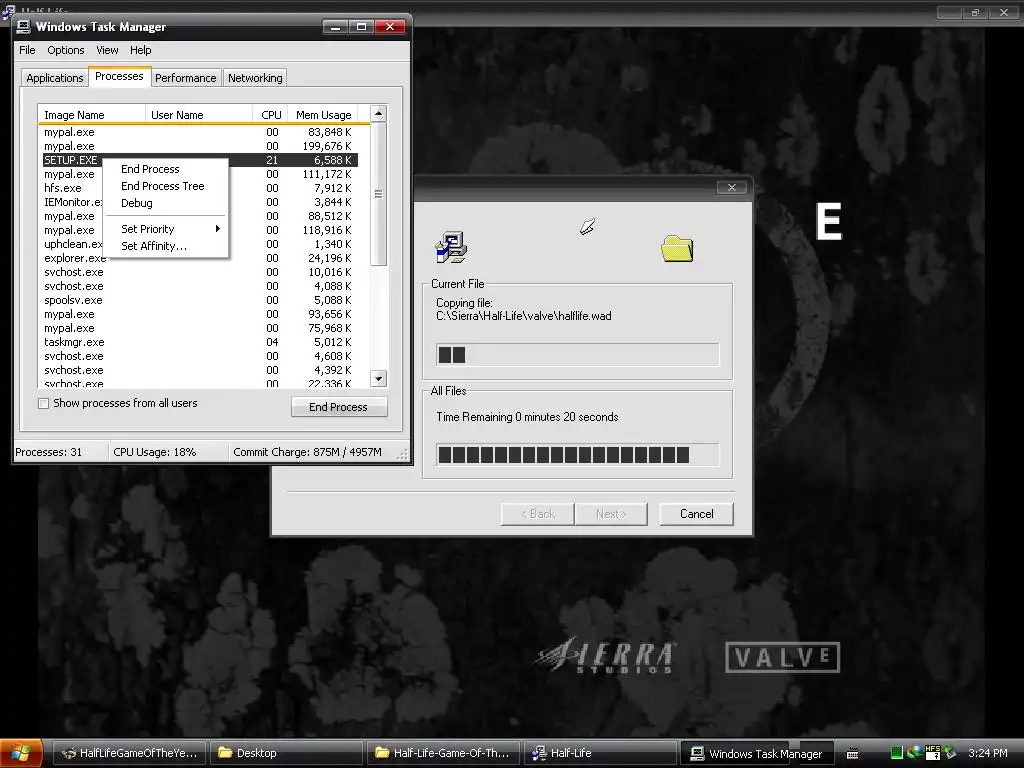Select mypal.exe row using 199,676 K

click(x=200, y=146)
